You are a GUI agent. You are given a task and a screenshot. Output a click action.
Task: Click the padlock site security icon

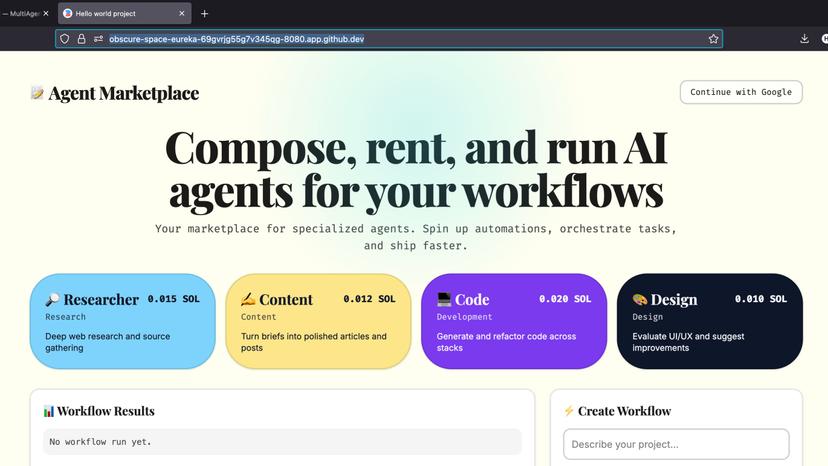click(x=81, y=39)
